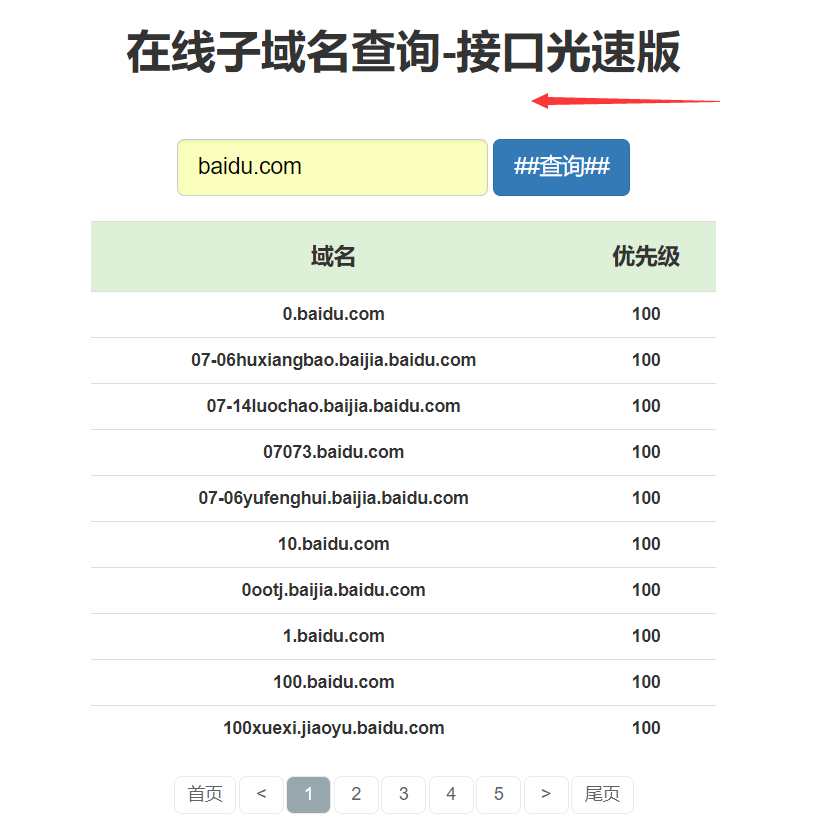Click priority value of 100xuexi.jiaoyu.baidu.com row
This screenshot has height=828, width=840.
tap(646, 728)
